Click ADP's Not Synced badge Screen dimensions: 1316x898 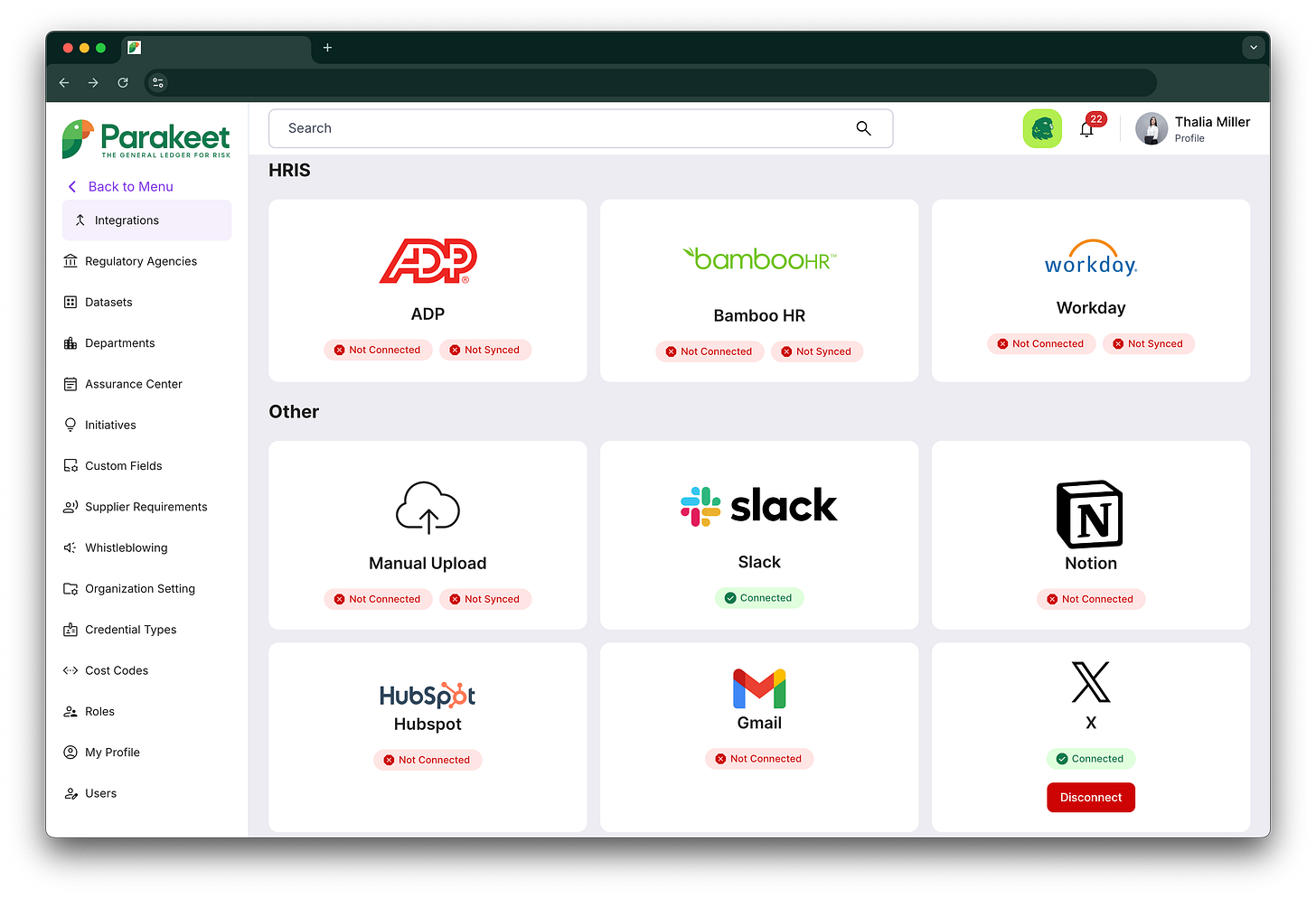[x=485, y=350]
